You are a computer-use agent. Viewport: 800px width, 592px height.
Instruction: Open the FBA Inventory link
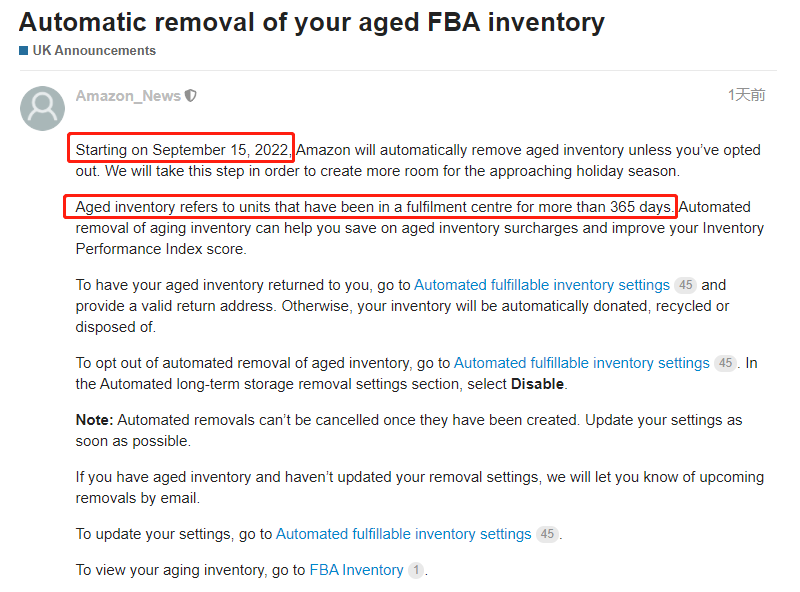[356, 570]
